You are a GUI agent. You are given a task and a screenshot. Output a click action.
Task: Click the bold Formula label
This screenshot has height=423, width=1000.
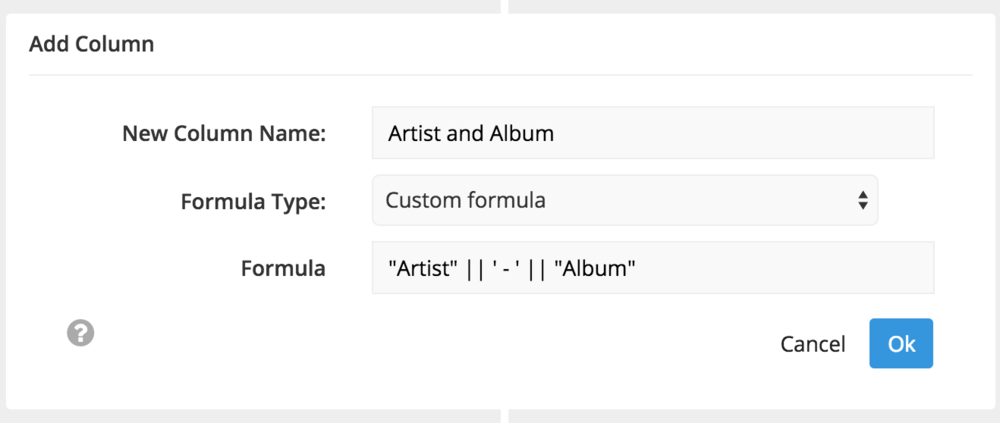(x=283, y=269)
